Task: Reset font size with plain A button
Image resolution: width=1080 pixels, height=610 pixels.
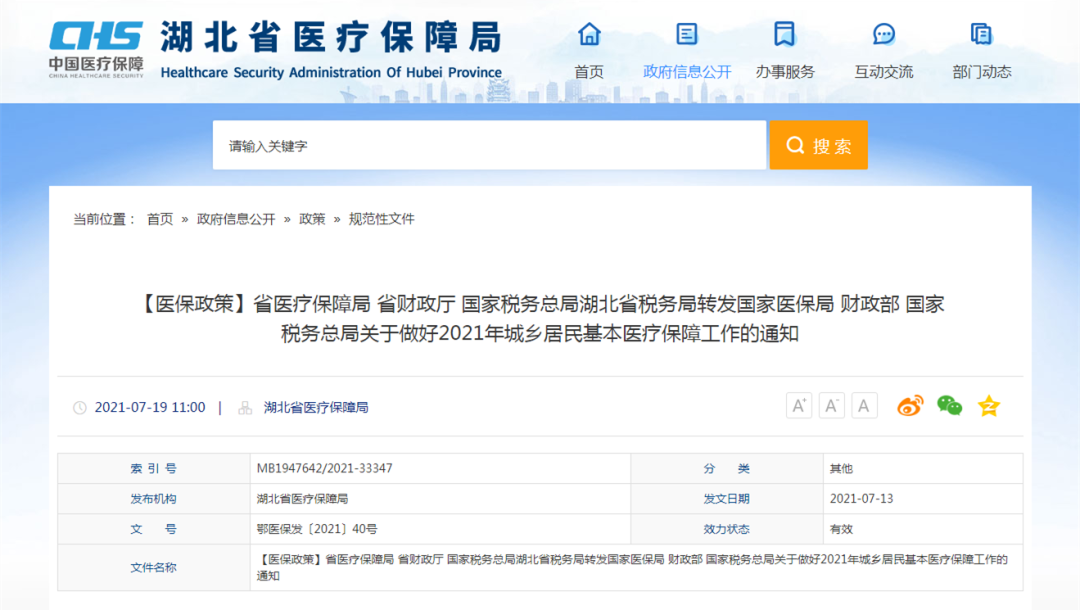Action: pos(864,405)
